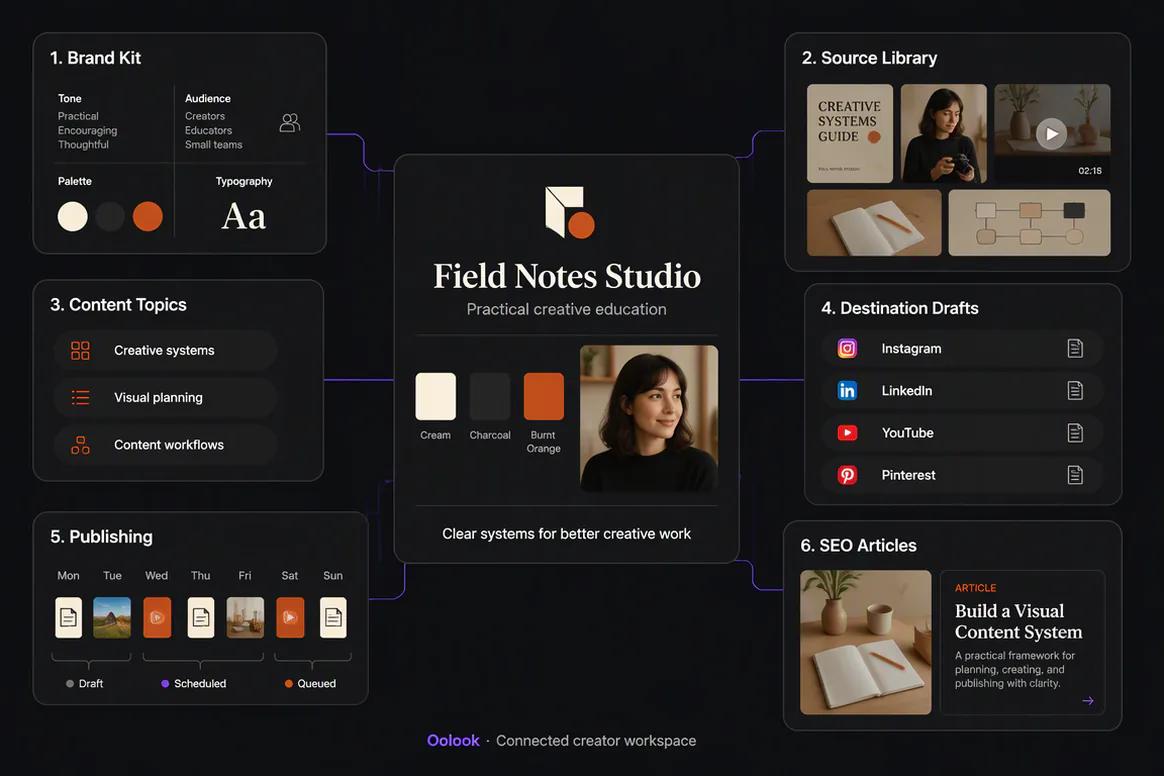Click the Oolook brand link
The height and width of the screenshot is (776, 1164).
[x=453, y=740]
